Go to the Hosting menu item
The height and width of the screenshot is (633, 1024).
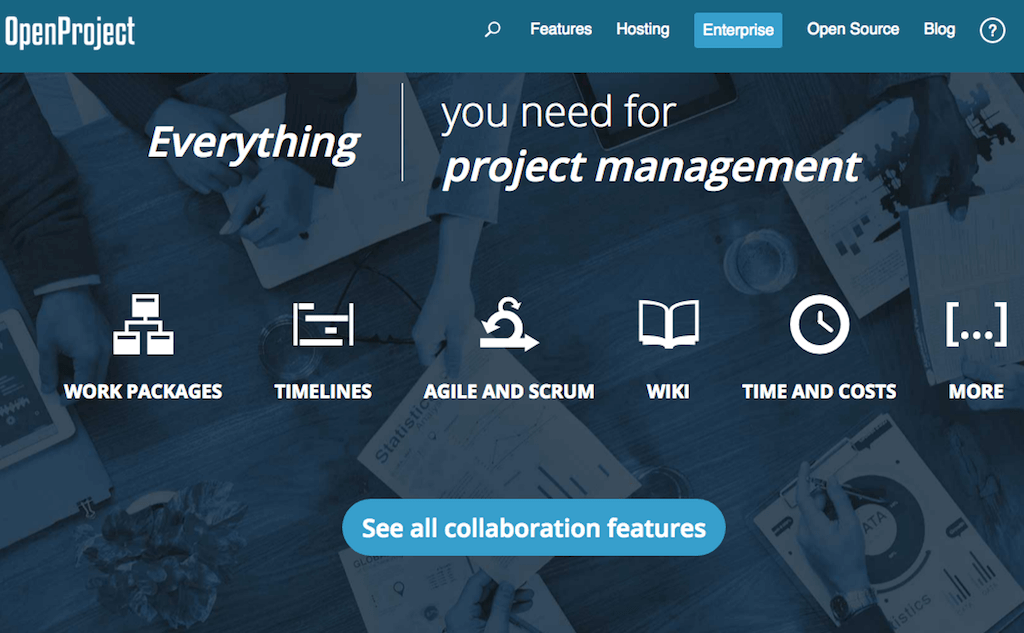[x=642, y=30]
